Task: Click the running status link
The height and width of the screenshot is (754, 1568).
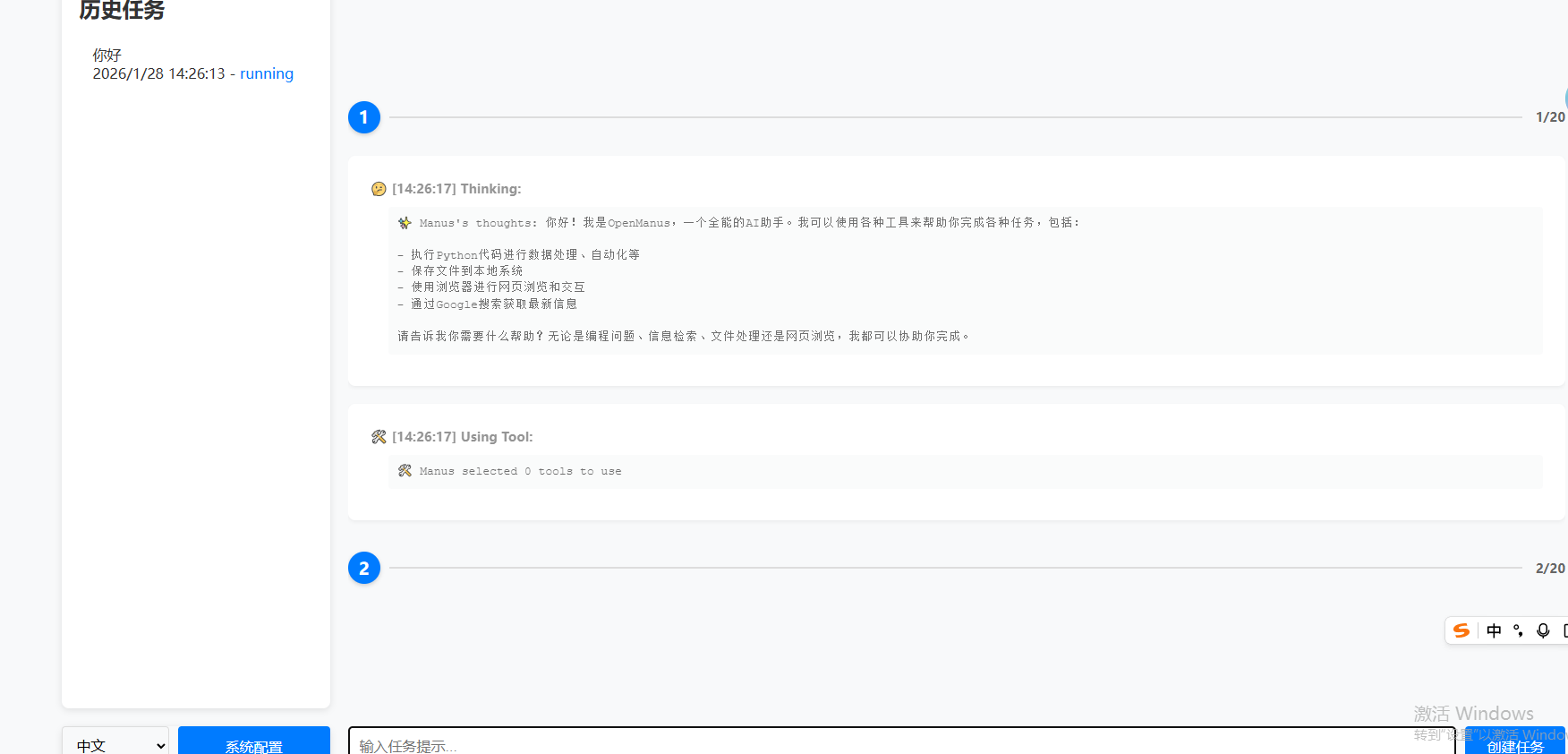Action: (267, 73)
